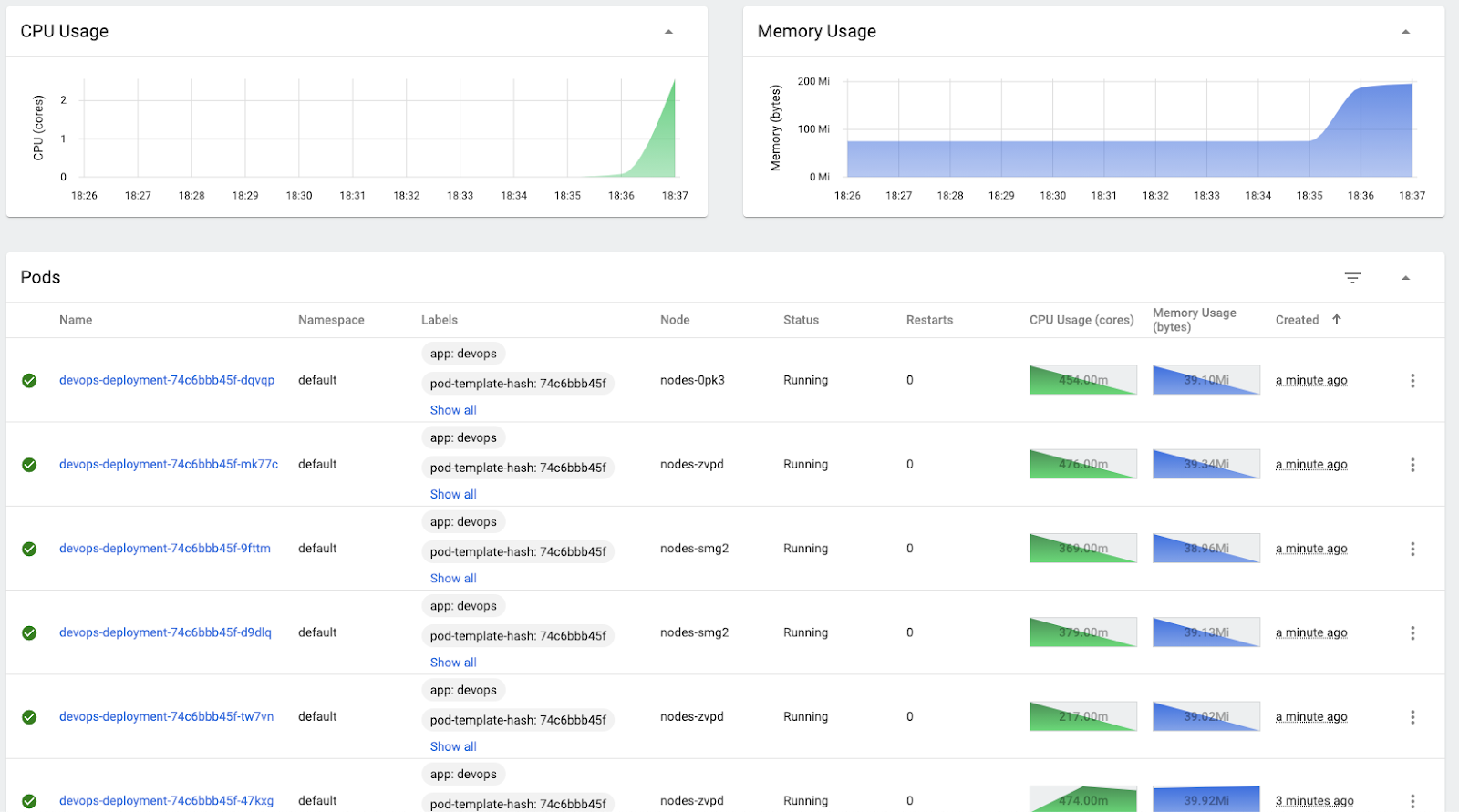This screenshot has width=1459, height=812.
Task: Show all labels for the tw7vn pod
Action: 453,746
